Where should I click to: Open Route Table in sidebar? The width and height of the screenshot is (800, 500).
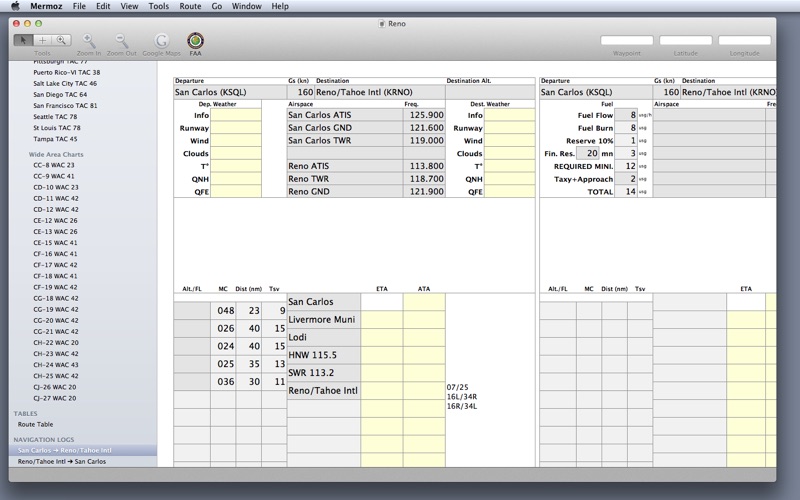tap(35, 424)
